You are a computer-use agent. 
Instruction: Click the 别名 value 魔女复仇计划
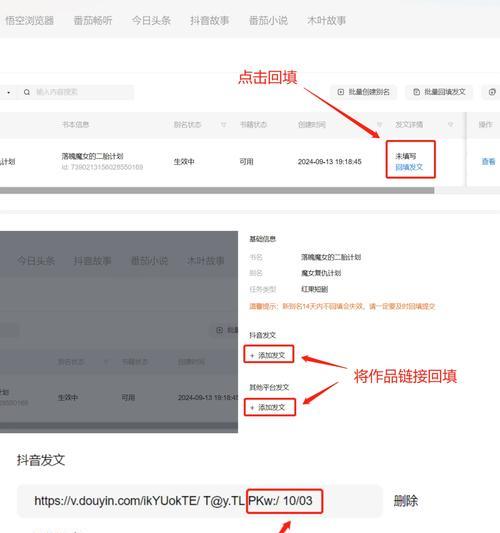321,273
